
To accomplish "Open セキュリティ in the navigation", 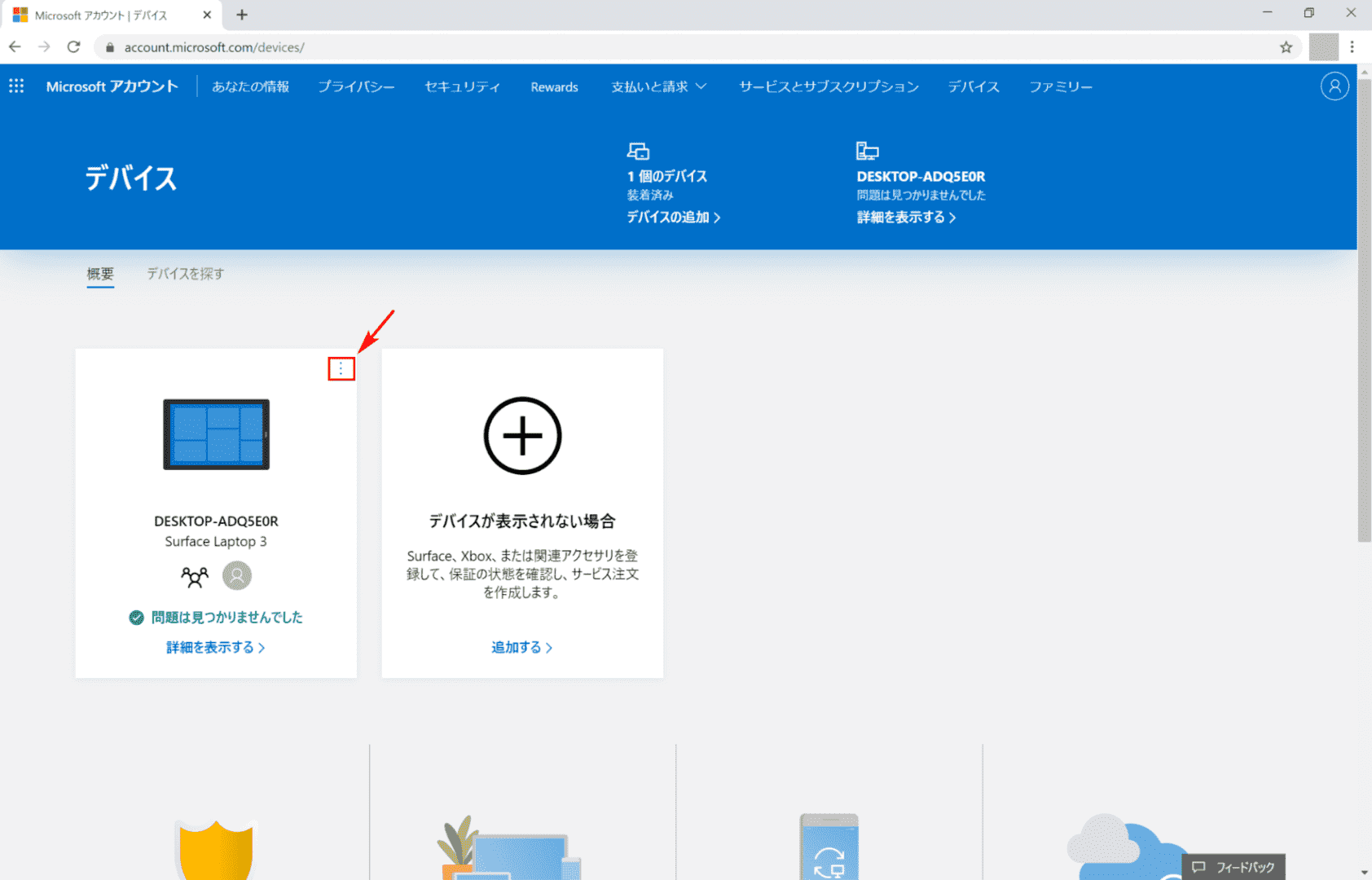I will click(x=462, y=86).
